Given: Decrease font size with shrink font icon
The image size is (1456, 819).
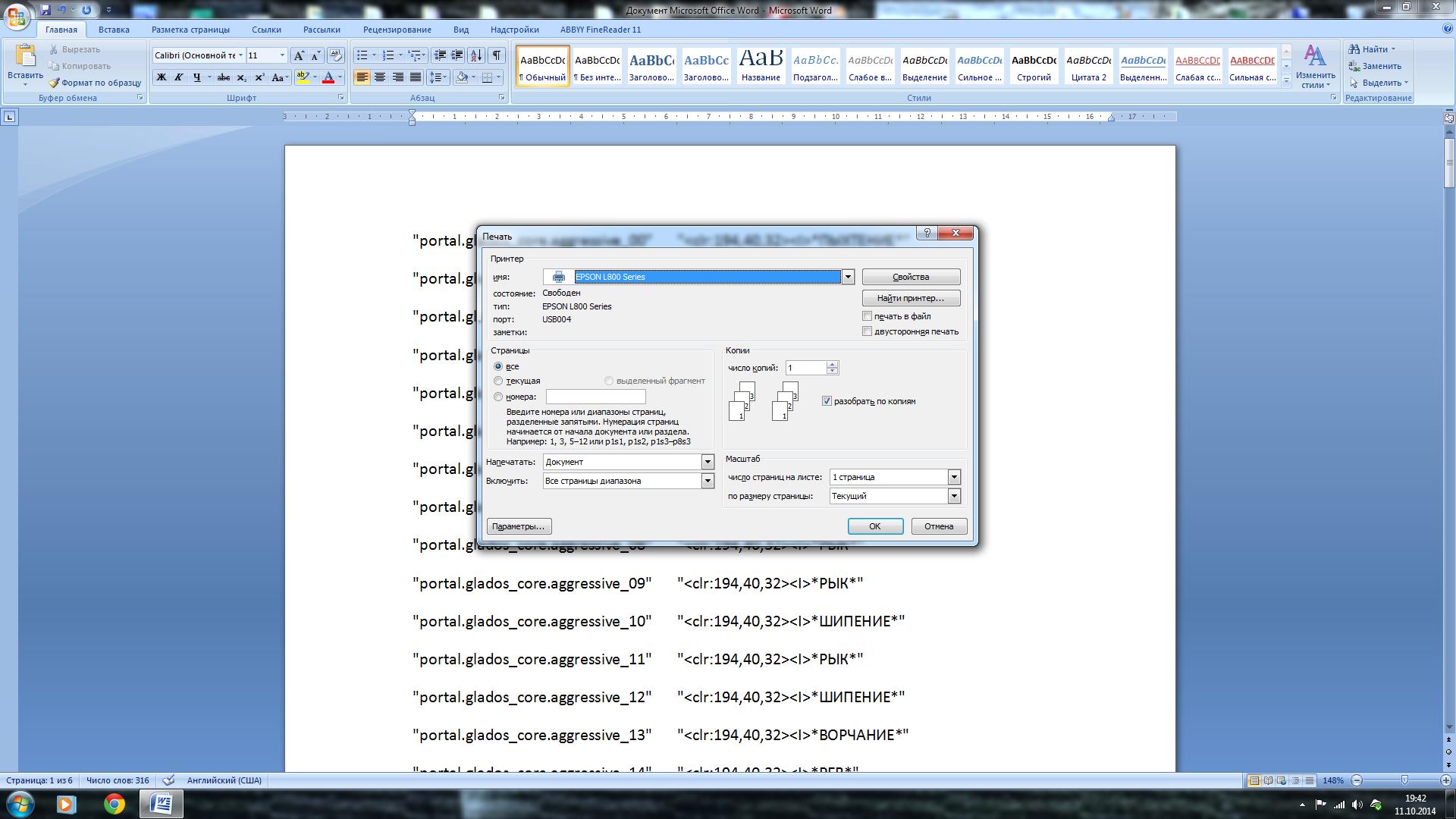Looking at the screenshot, I should (x=316, y=55).
